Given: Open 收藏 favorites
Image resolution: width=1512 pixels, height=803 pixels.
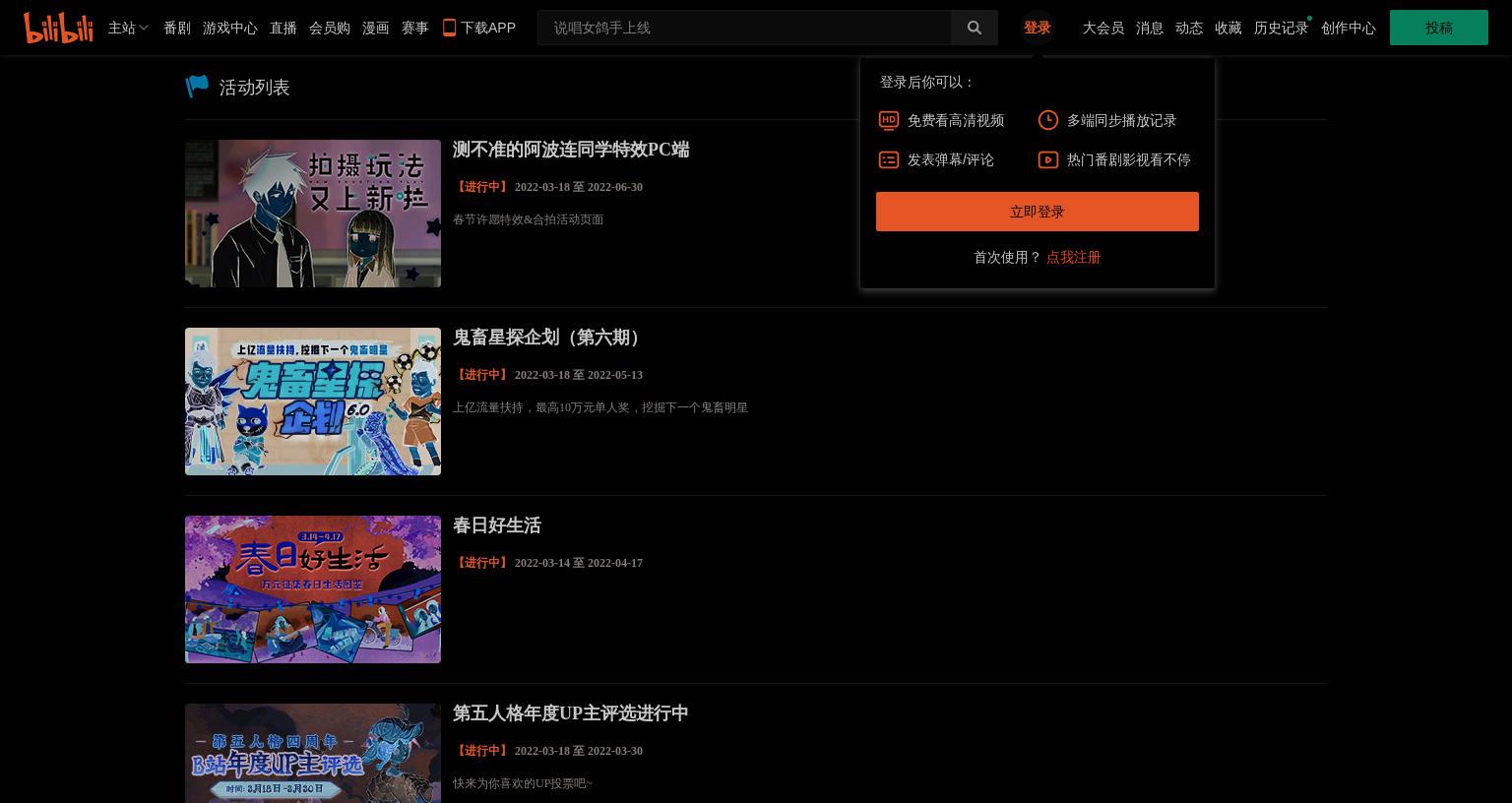Looking at the screenshot, I should tap(1228, 28).
